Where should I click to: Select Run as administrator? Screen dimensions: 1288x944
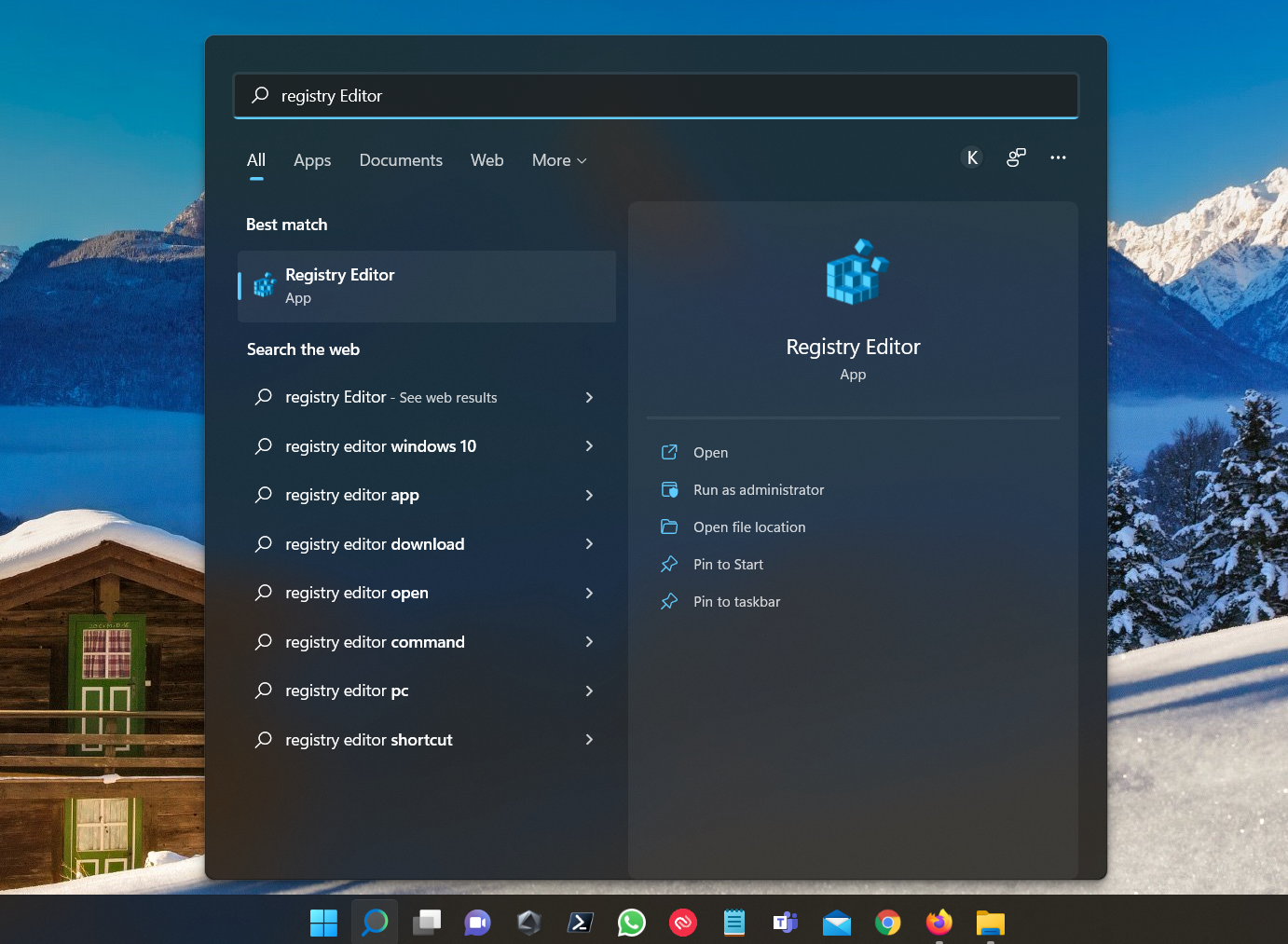click(742, 490)
